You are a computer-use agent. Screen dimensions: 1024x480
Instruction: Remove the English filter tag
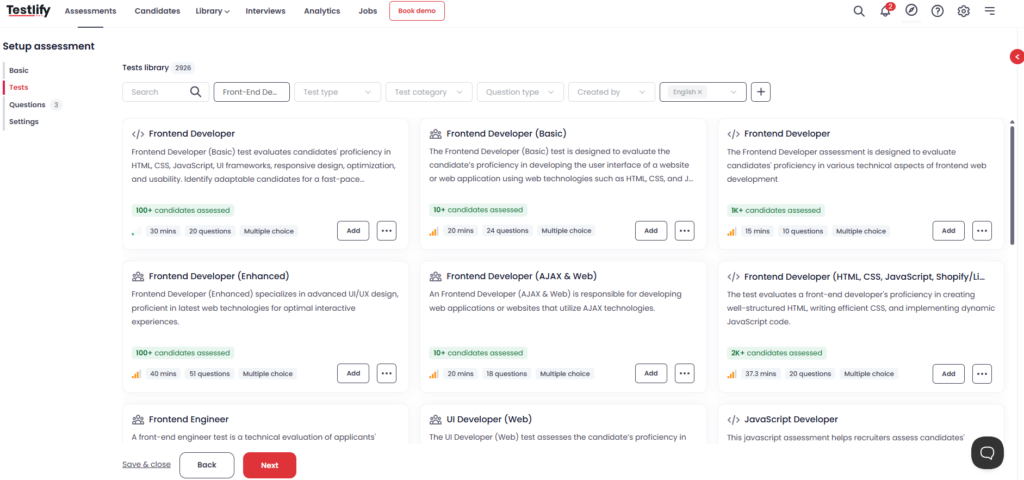[x=699, y=92]
